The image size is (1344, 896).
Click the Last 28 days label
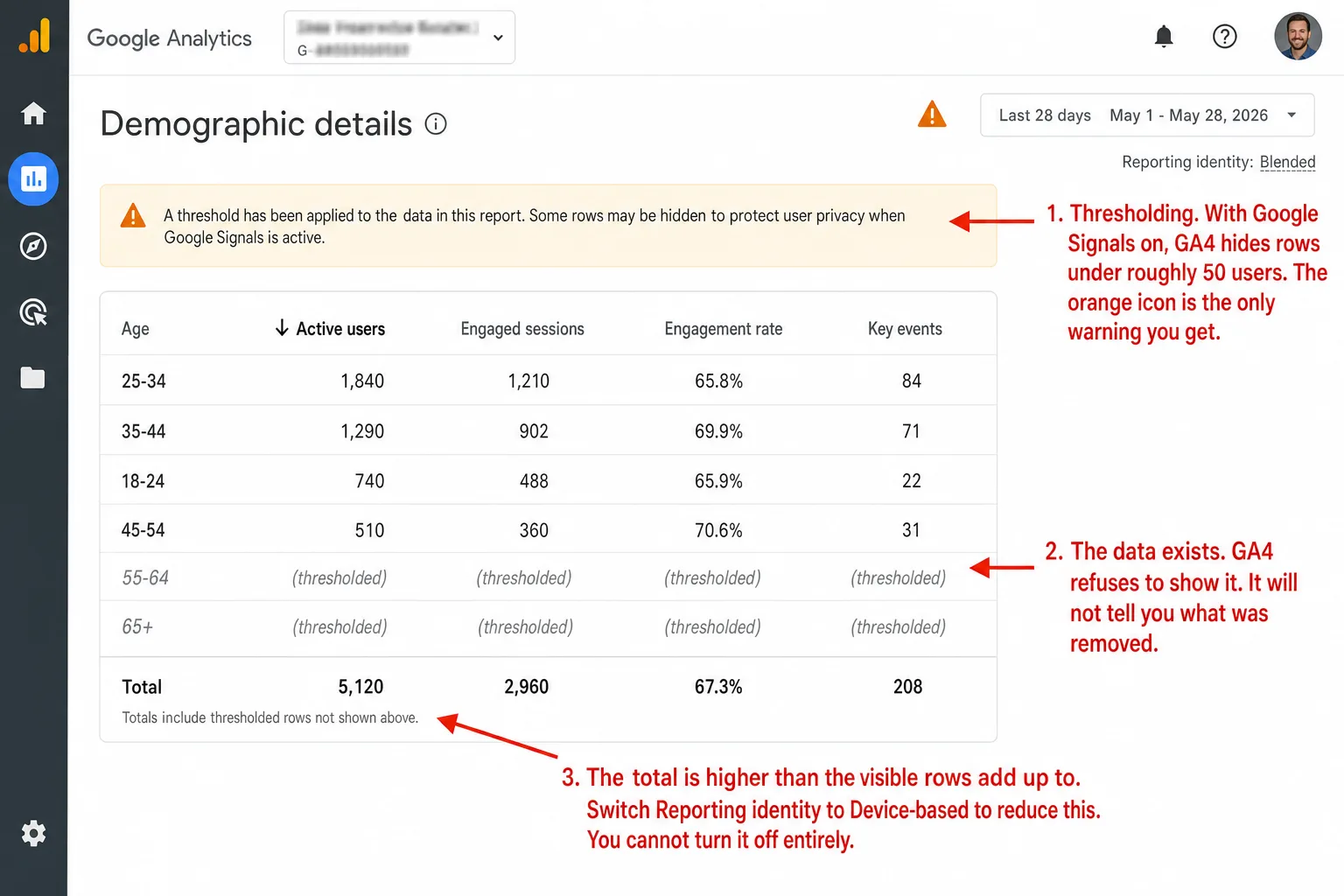(x=1045, y=115)
